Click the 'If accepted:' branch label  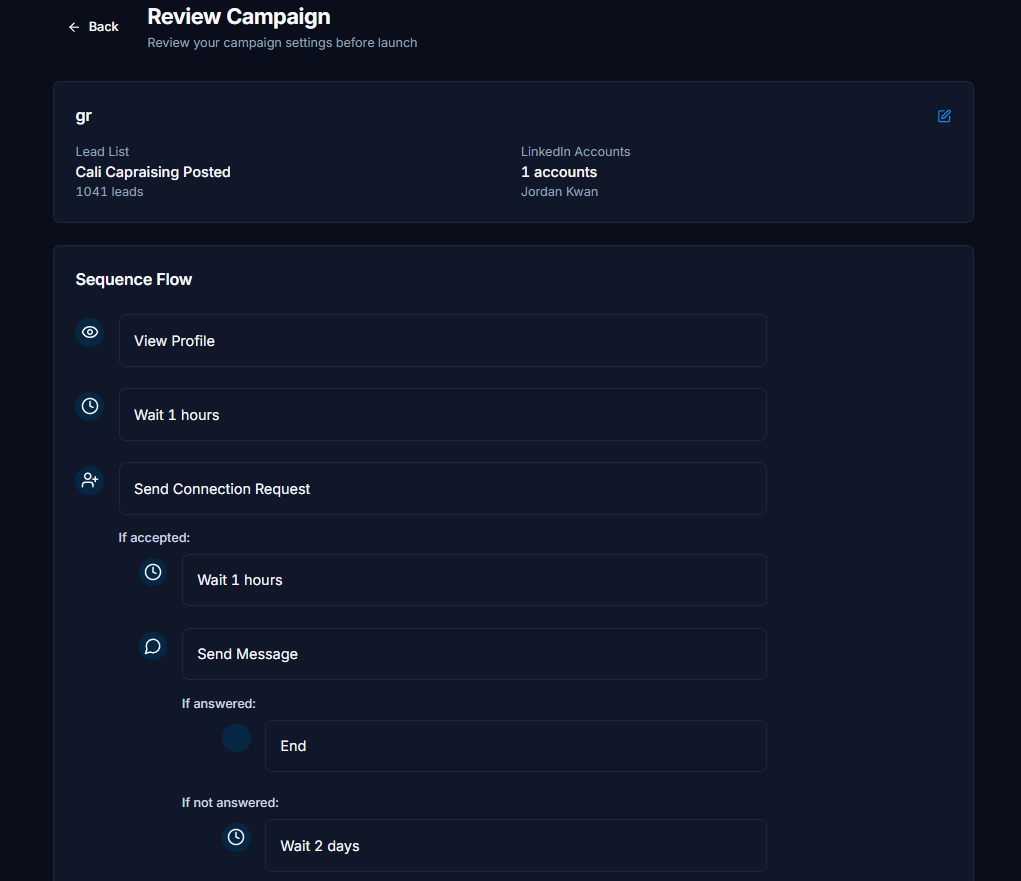coord(154,538)
